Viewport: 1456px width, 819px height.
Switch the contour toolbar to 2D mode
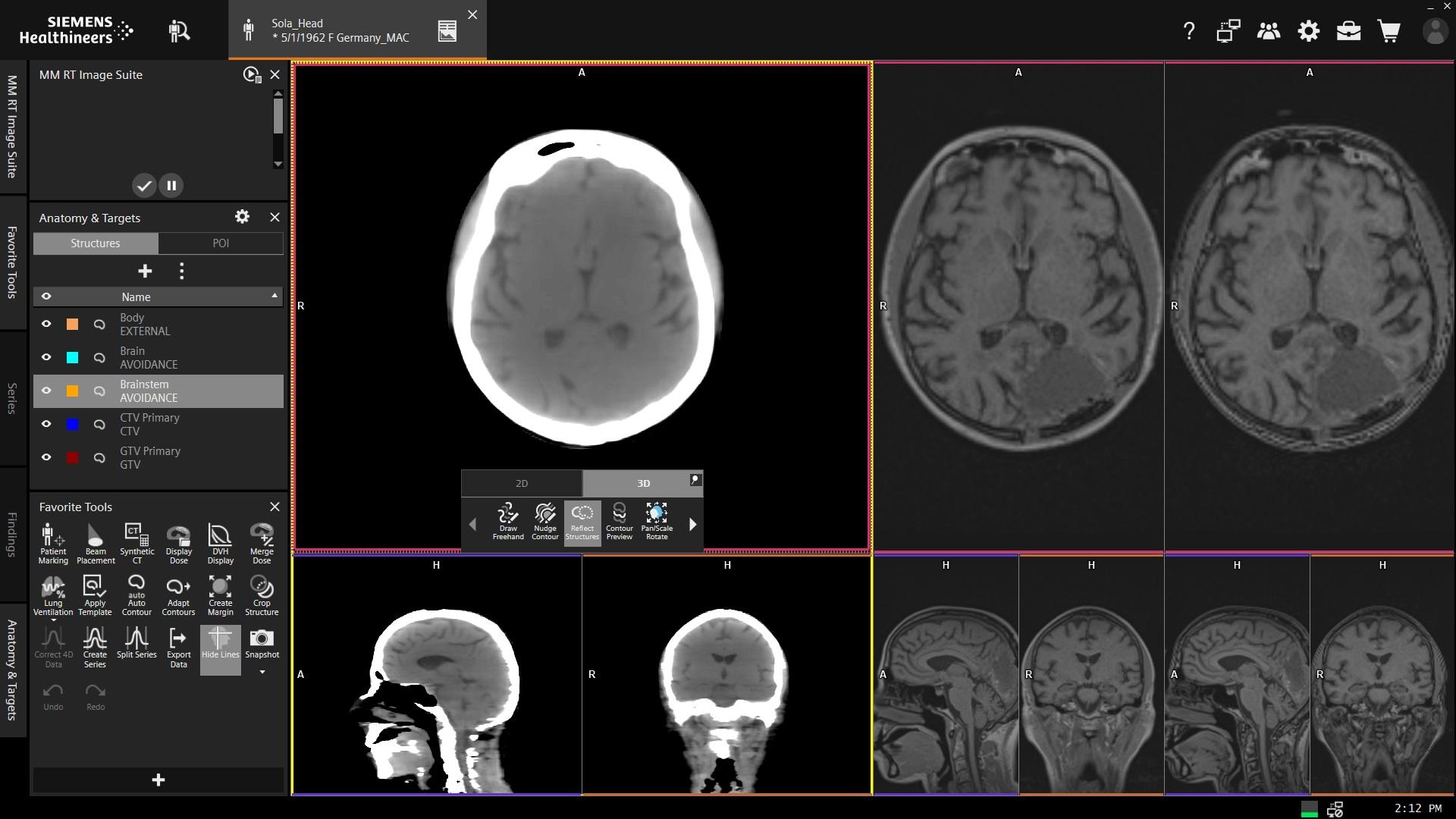click(x=522, y=484)
